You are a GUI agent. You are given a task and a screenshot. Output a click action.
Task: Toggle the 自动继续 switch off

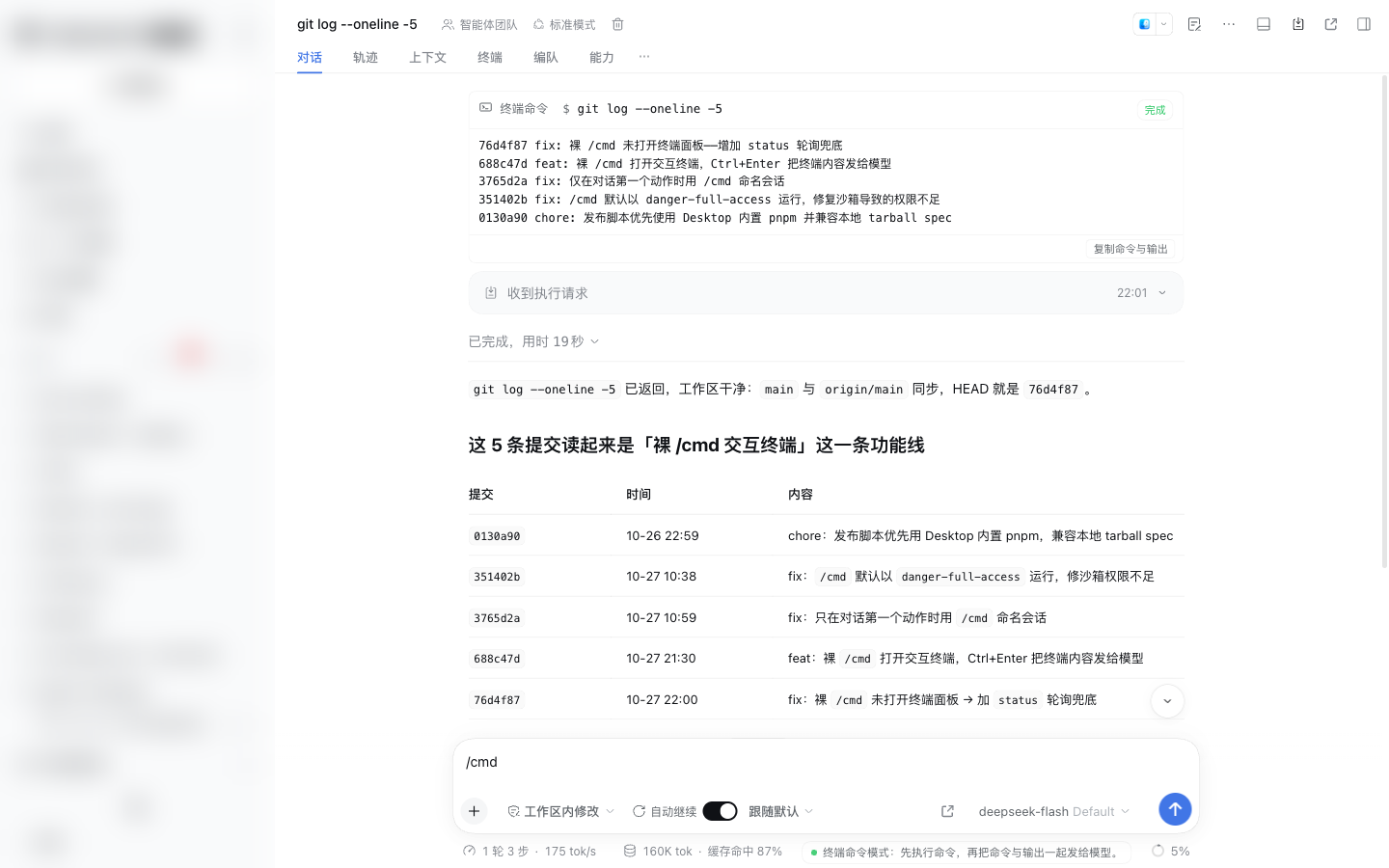tap(720, 811)
